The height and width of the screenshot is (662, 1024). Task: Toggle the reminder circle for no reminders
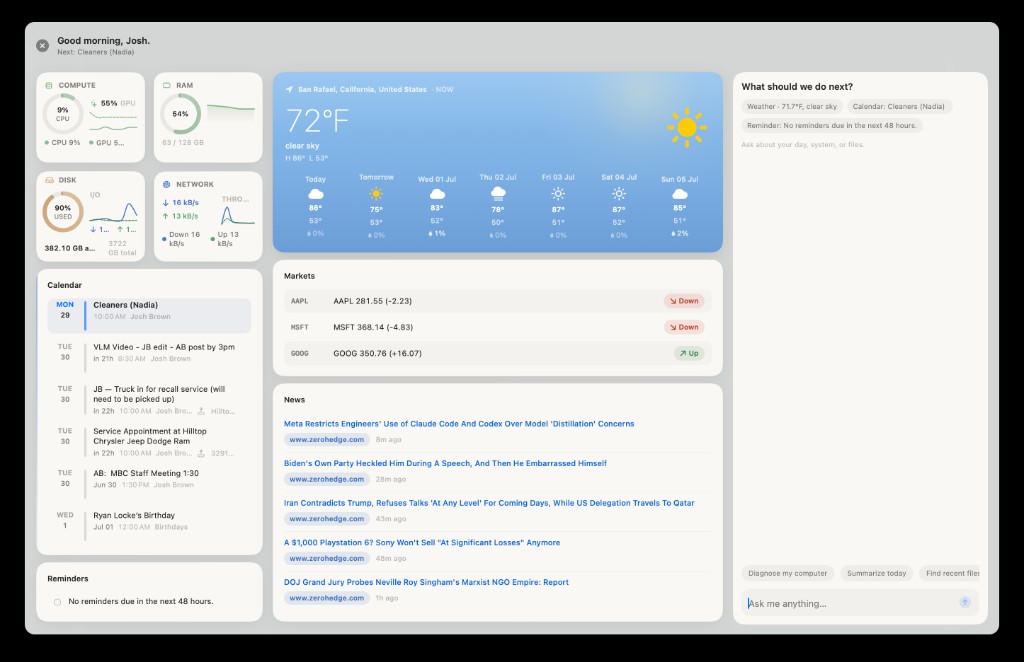(x=57, y=602)
